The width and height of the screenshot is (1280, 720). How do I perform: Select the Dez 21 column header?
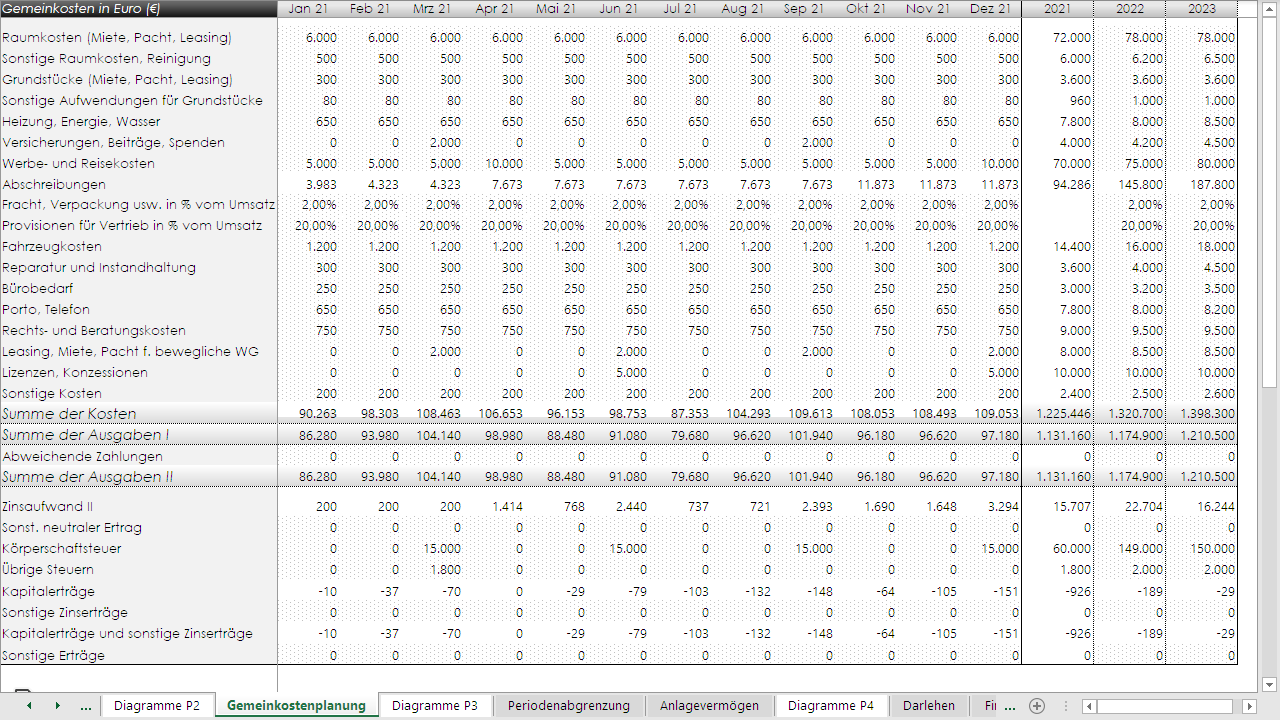(991, 9)
